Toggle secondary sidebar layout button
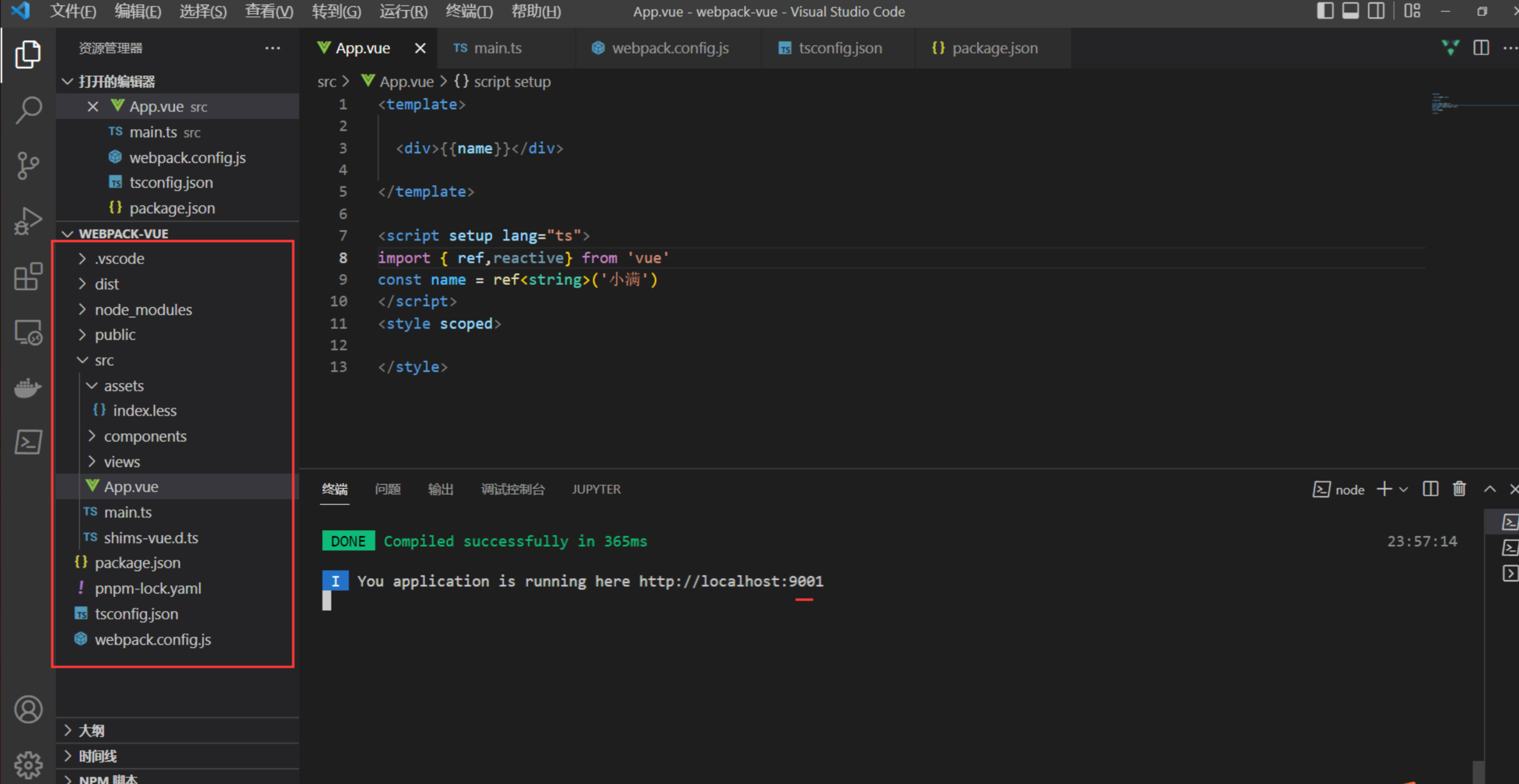The height and width of the screenshot is (784, 1519). point(1376,11)
